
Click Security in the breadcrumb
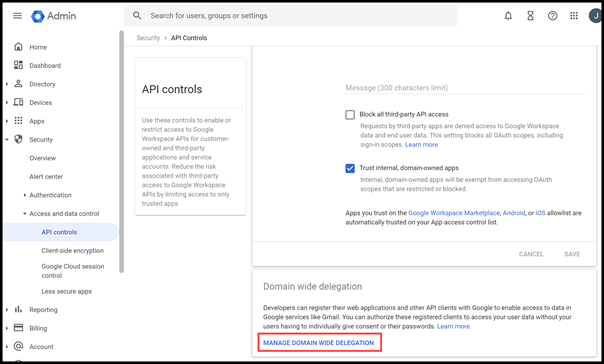(148, 38)
